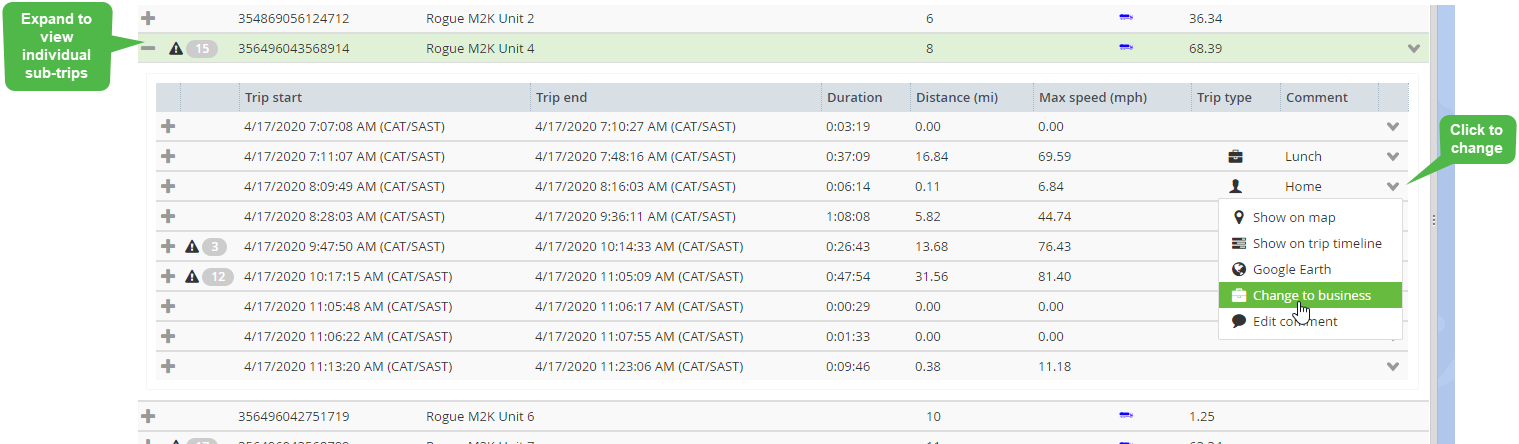Expand sub-trip starting 7:11:07 AM
Screen dimensions: 1519x444
click(168, 156)
